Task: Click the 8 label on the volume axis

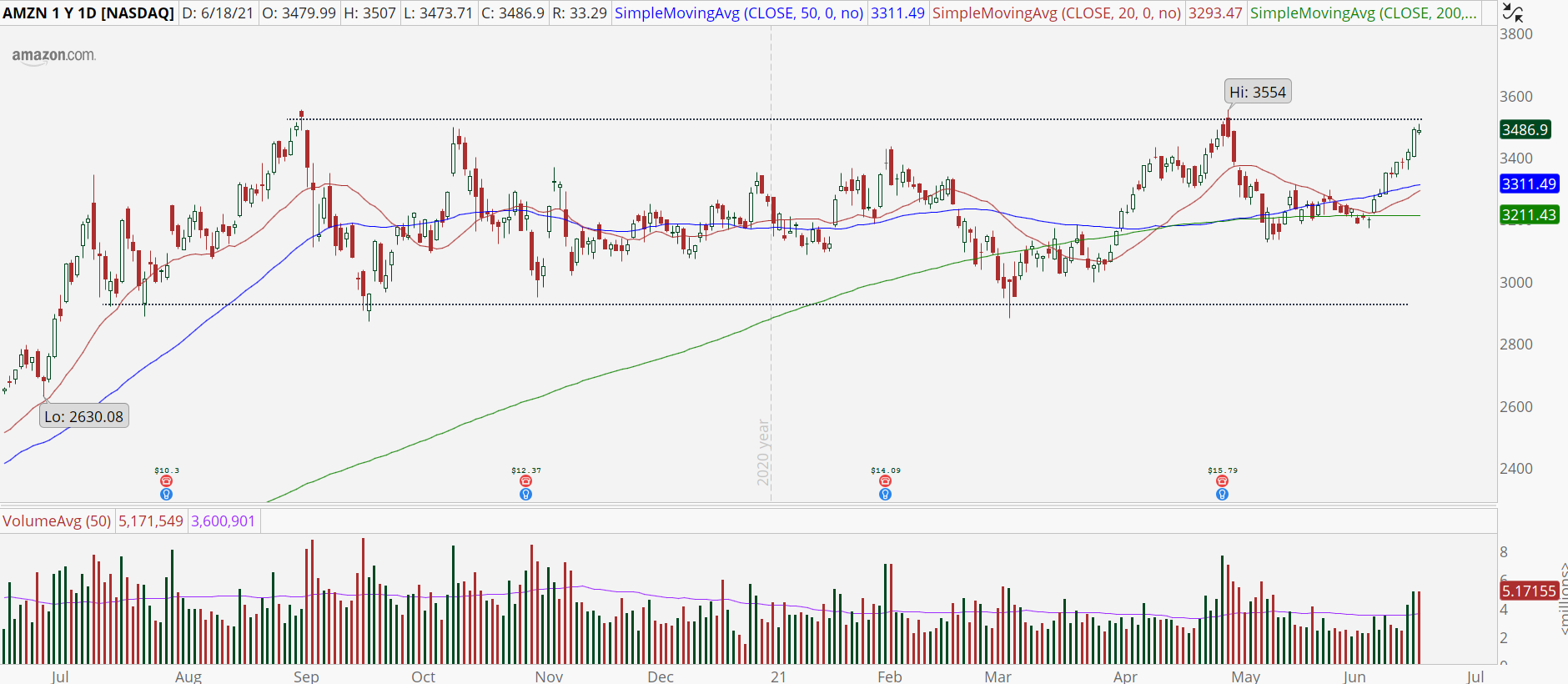Action: click(x=1504, y=552)
